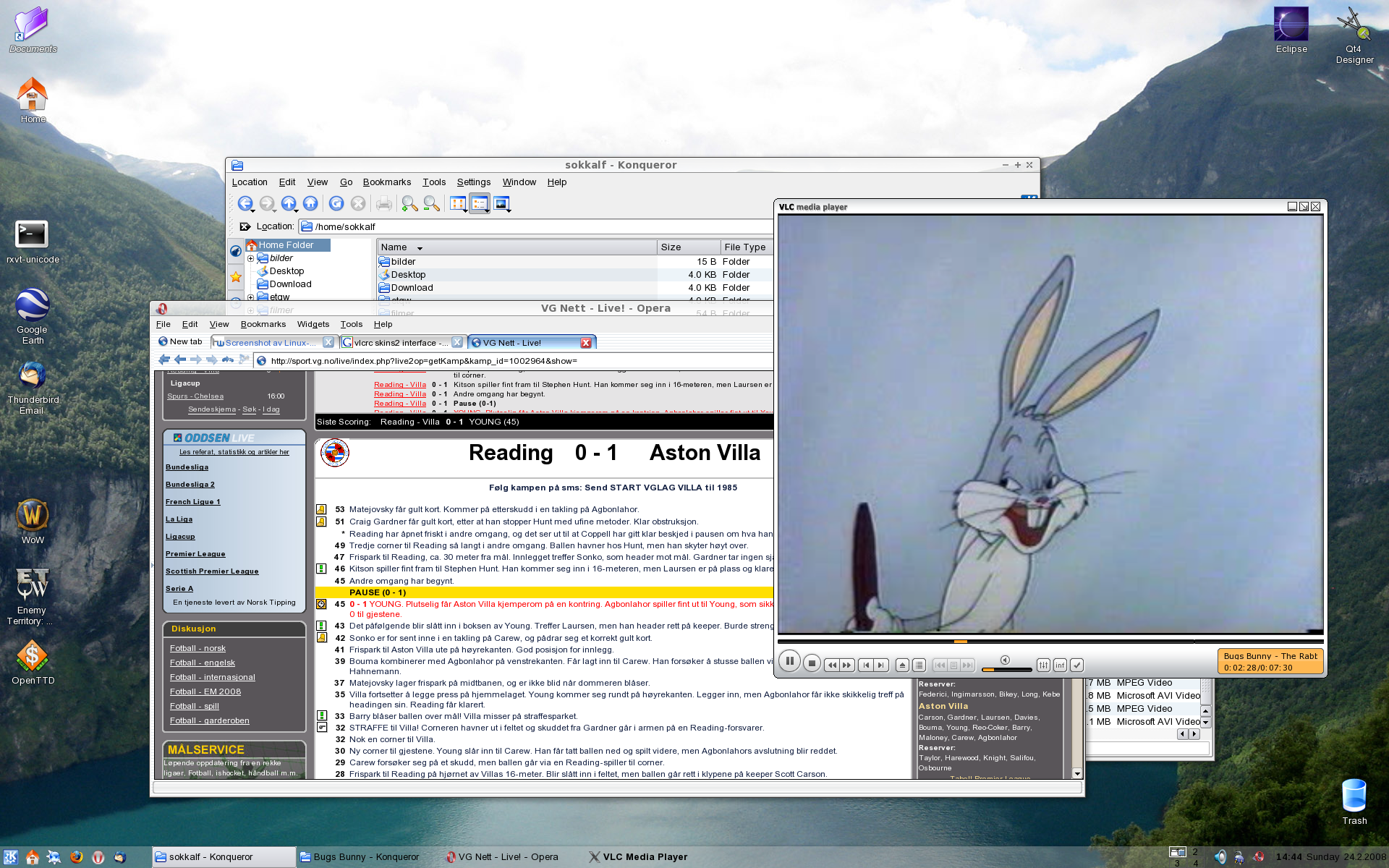Open Konqueror Settings menu

click(474, 182)
